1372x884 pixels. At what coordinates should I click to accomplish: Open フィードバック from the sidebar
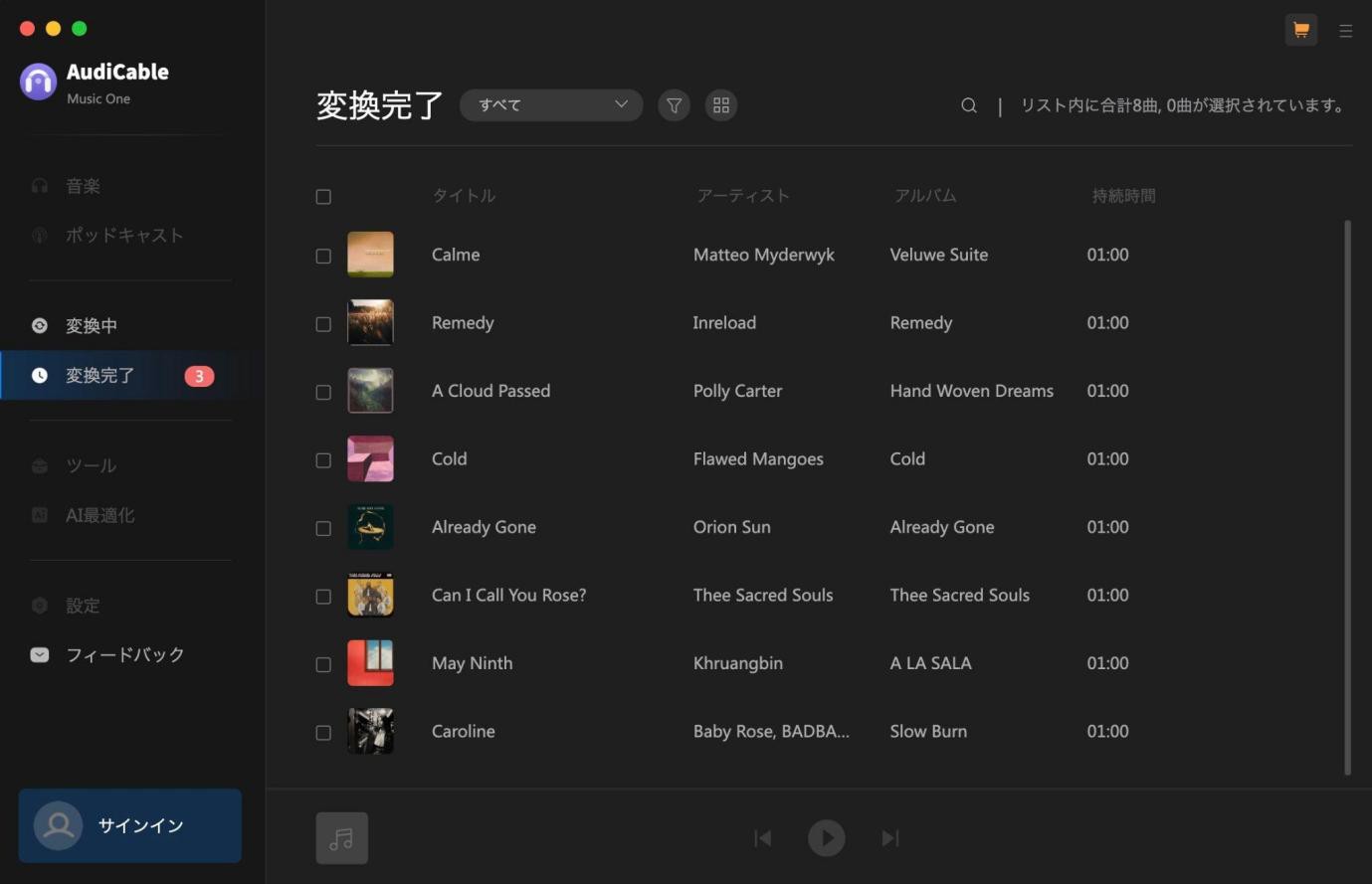pos(124,655)
